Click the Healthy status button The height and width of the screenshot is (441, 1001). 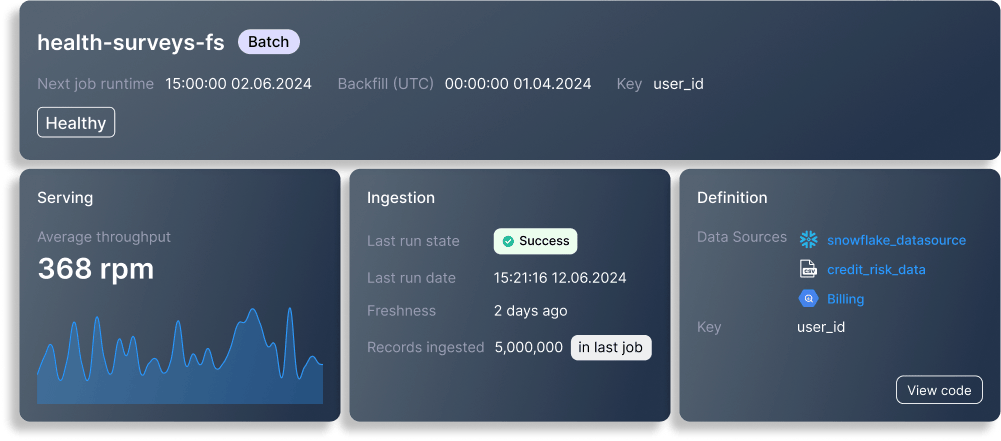(76, 123)
